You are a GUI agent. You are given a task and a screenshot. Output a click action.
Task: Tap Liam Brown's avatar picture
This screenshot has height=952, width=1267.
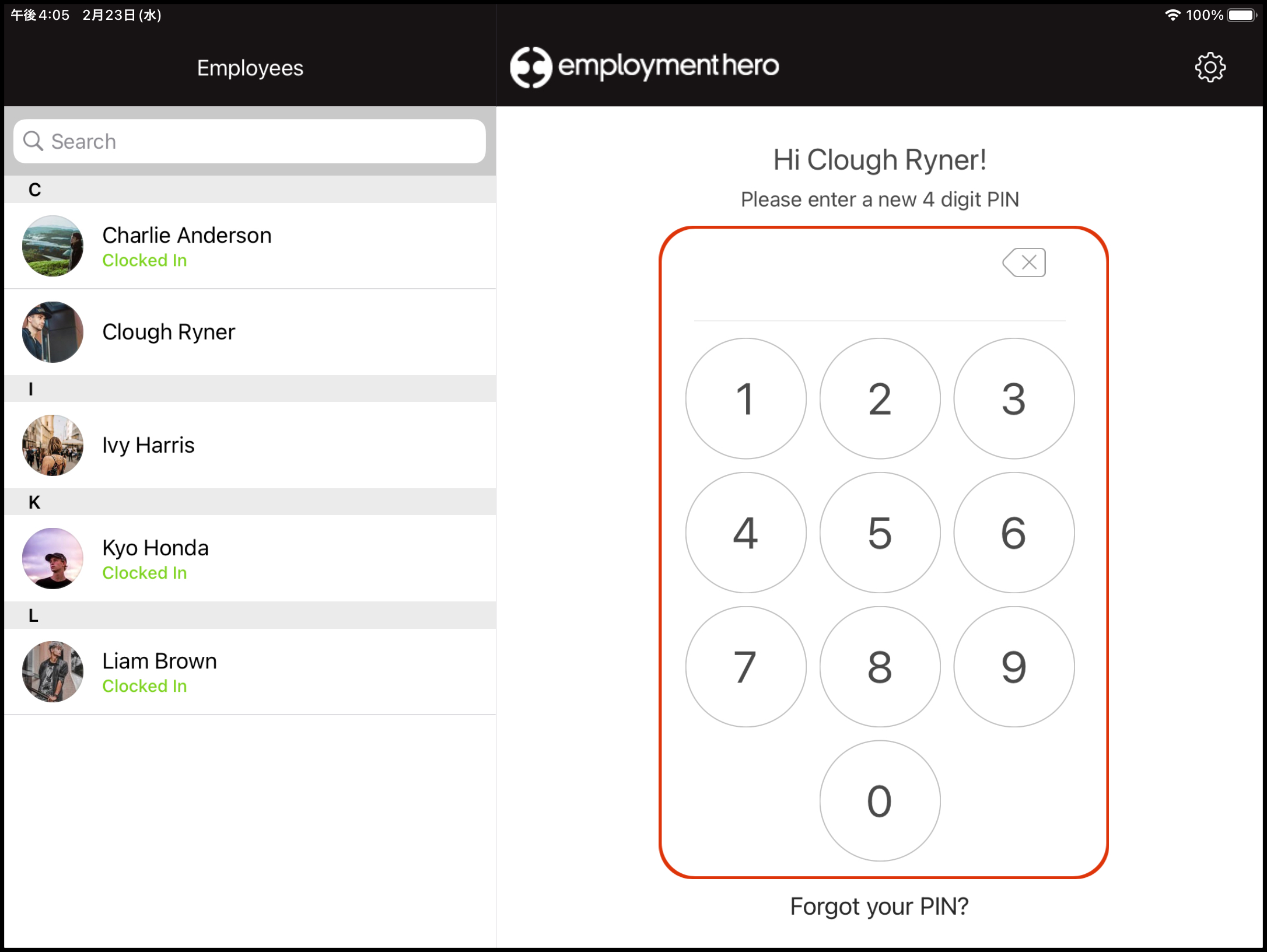tap(52, 671)
